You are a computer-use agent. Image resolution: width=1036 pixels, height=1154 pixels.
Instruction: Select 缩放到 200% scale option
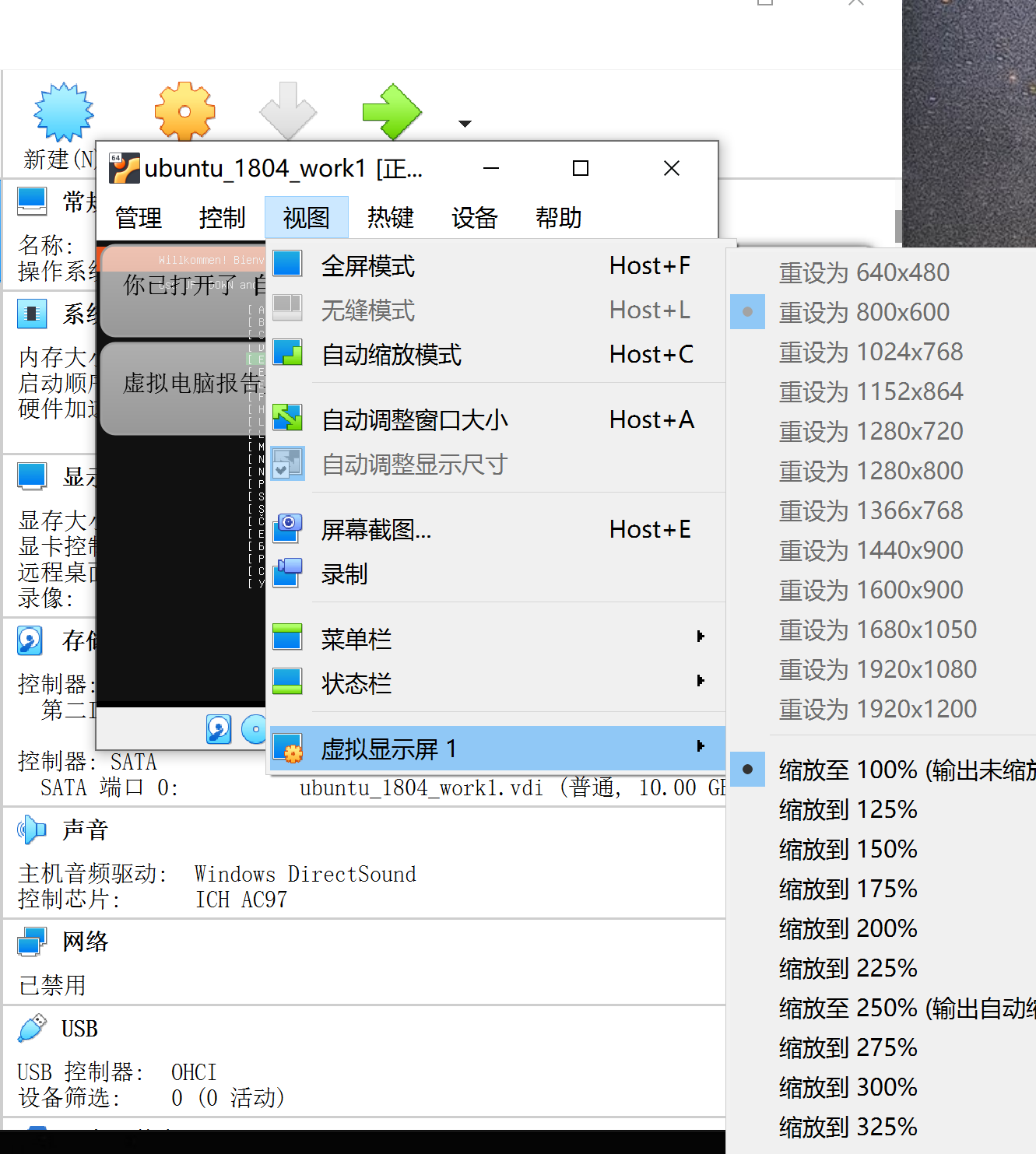tap(883, 928)
